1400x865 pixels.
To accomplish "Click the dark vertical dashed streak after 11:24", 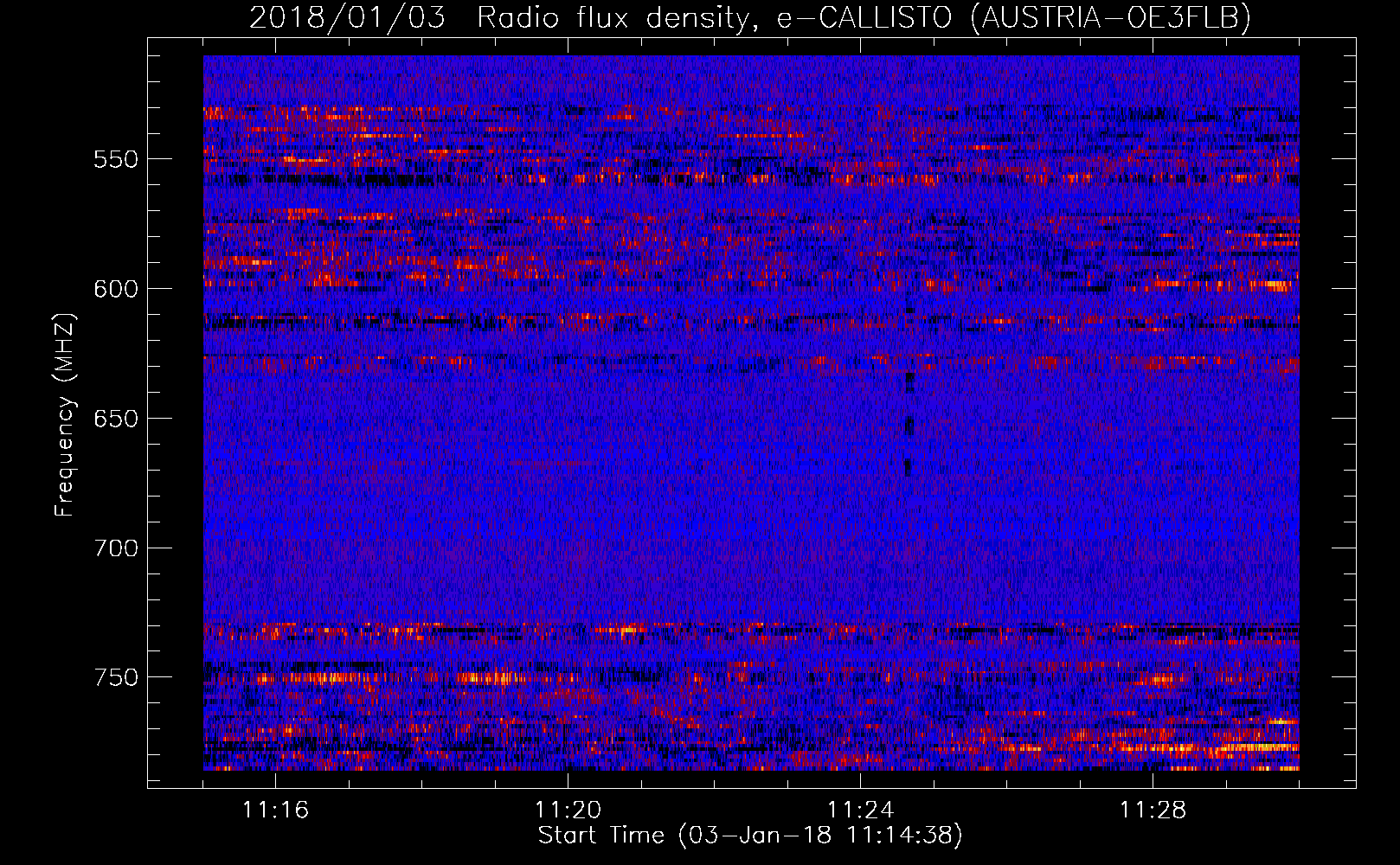I will [x=909, y=385].
